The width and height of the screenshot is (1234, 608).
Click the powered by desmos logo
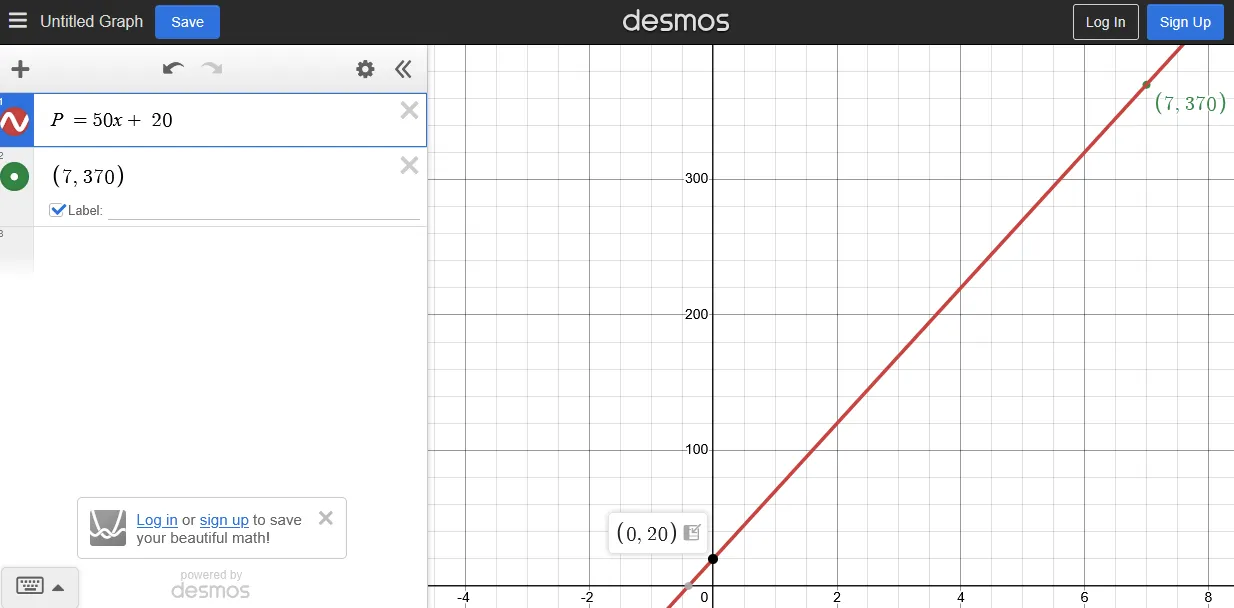click(x=211, y=585)
